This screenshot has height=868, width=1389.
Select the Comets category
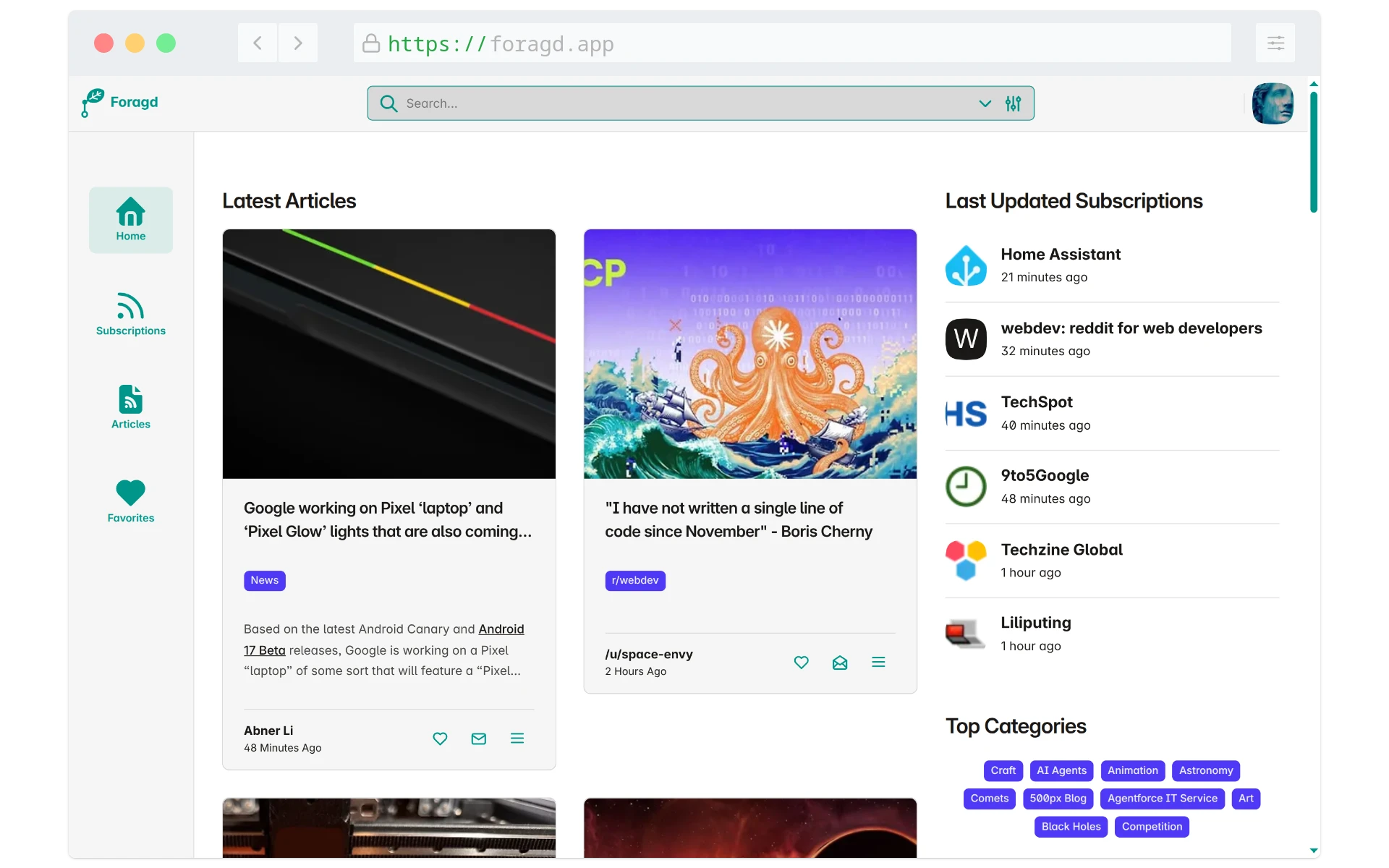click(x=990, y=799)
